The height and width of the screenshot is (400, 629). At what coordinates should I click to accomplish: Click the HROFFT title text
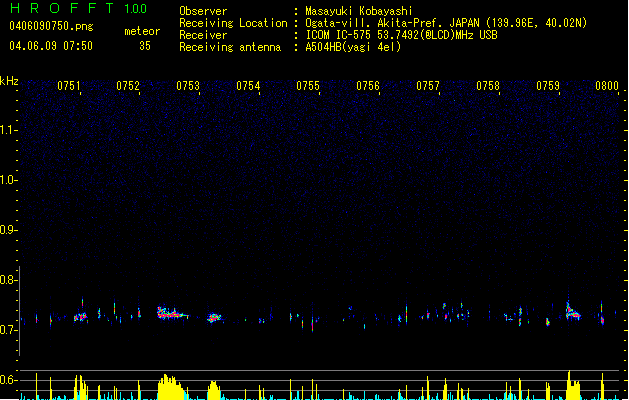point(63,8)
